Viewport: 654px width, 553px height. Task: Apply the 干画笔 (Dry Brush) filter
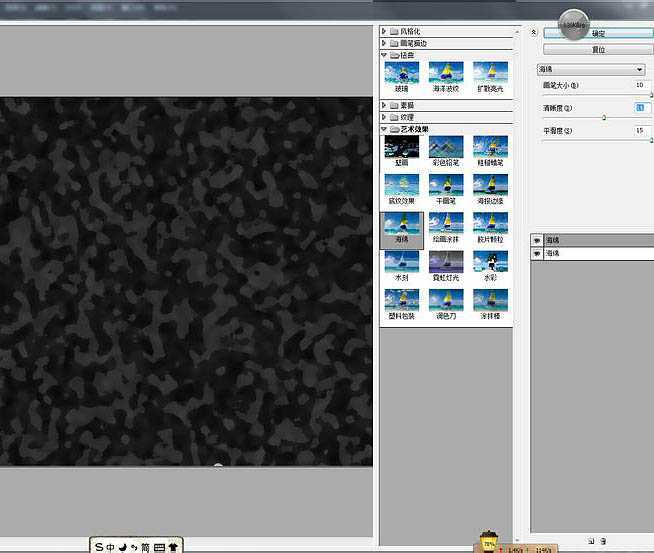tap(446, 185)
